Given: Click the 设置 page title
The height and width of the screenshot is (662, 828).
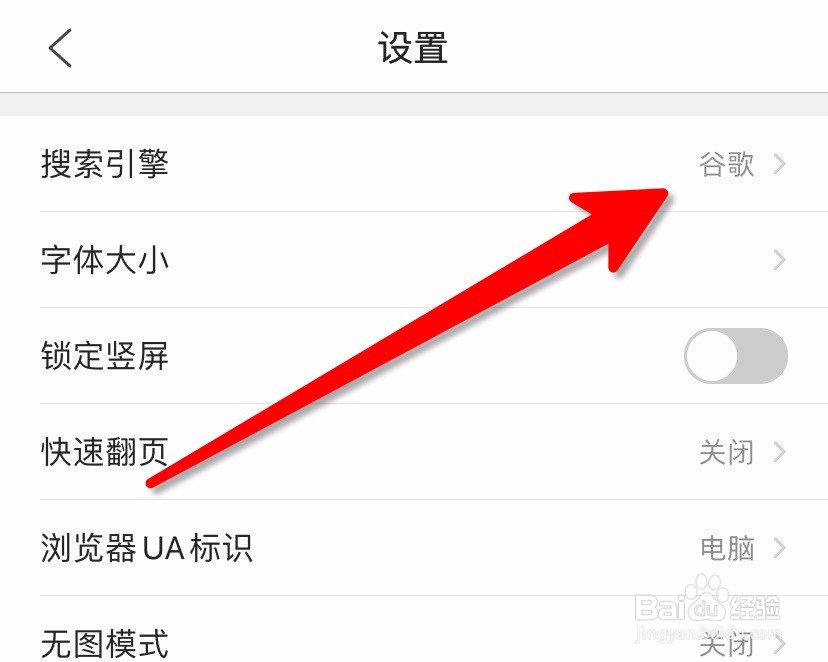Looking at the screenshot, I should click(x=413, y=48).
